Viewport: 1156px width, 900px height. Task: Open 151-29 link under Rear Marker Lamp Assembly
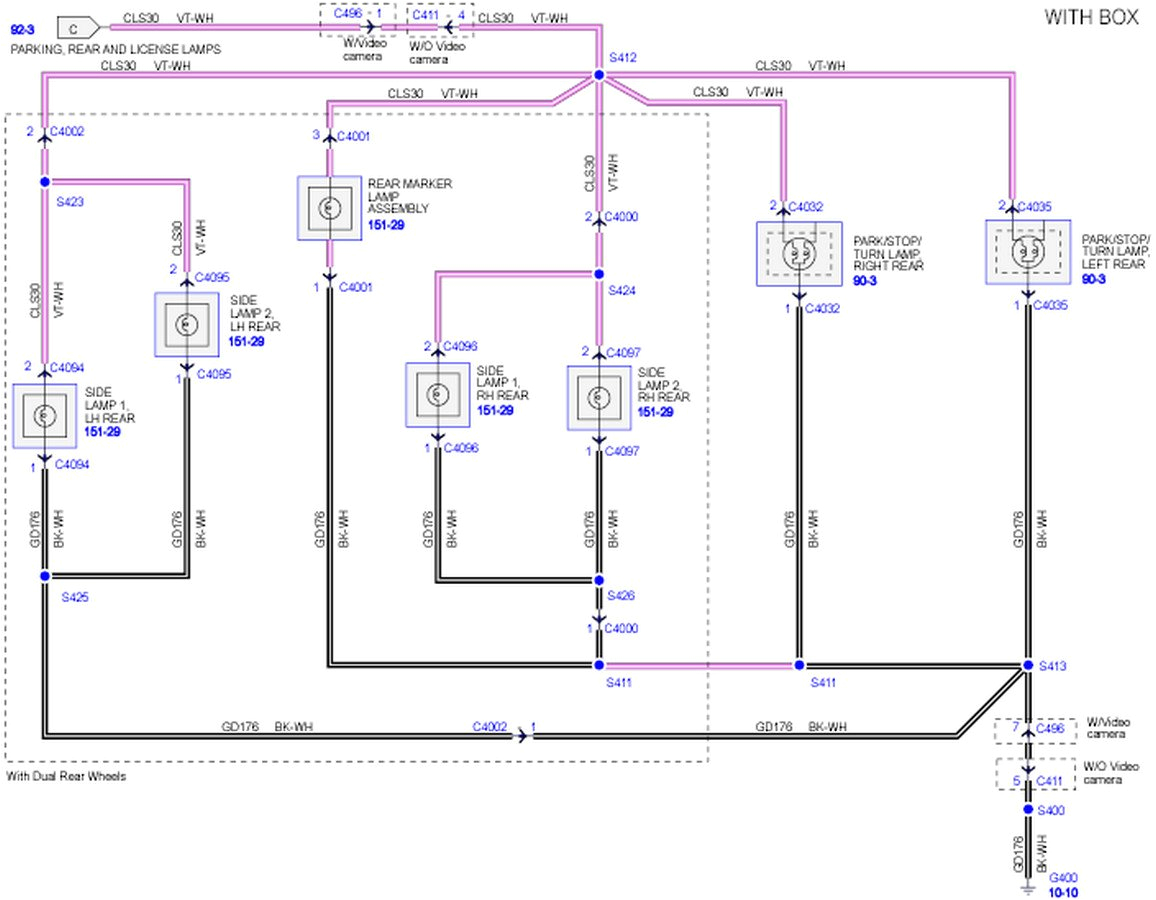(x=386, y=226)
